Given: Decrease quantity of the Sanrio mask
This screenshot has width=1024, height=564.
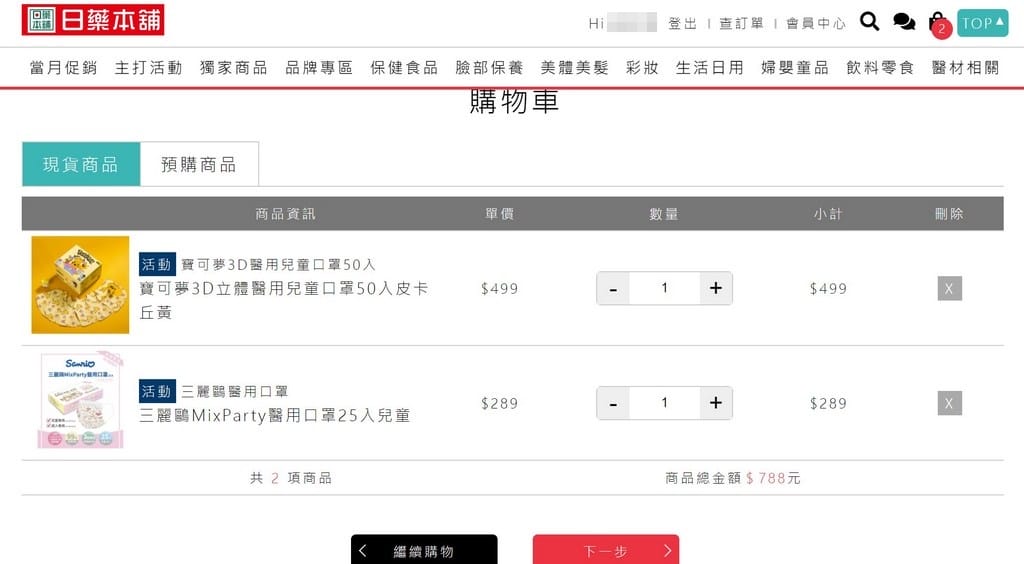Looking at the screenshot, I should (613, 403).
